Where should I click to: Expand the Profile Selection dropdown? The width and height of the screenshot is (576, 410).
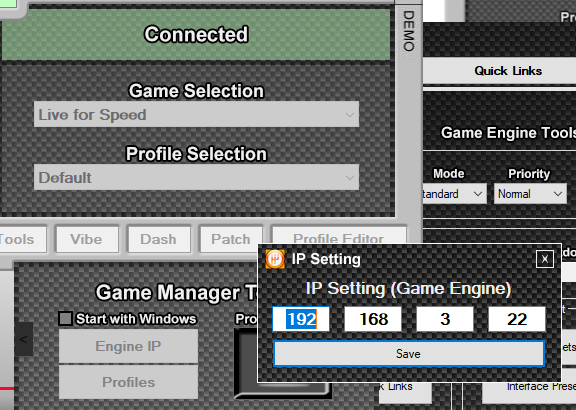pos(196,177)
